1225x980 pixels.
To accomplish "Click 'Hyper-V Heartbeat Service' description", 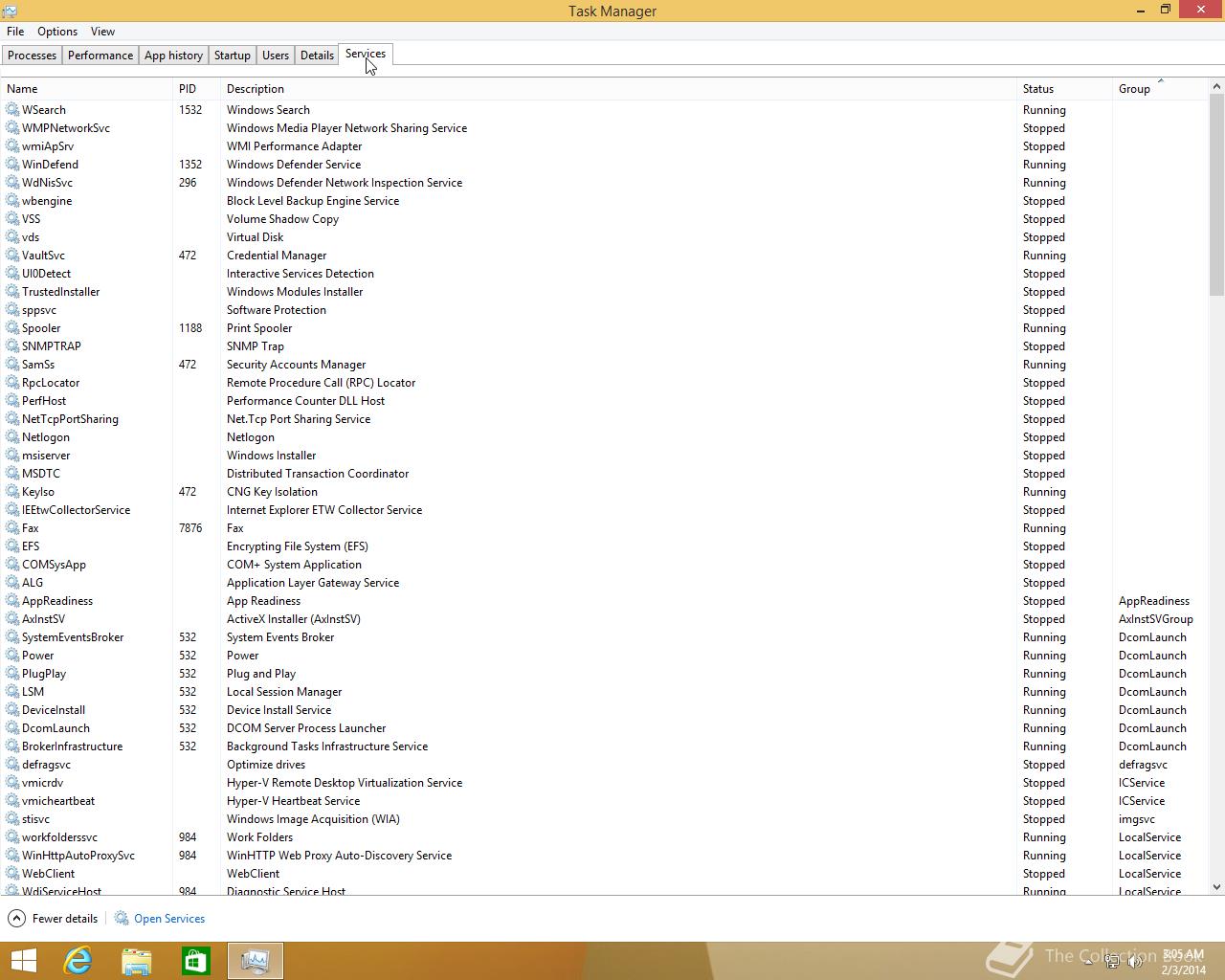I will tap(293, 801).
